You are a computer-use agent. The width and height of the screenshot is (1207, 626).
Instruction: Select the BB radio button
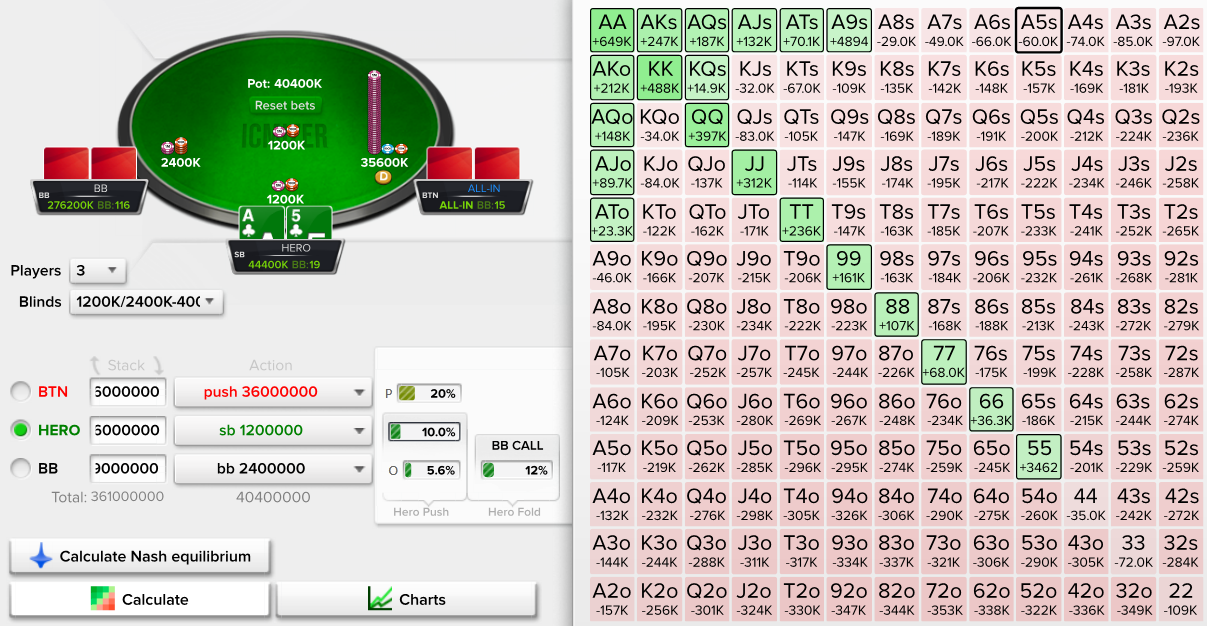(19, 467)
